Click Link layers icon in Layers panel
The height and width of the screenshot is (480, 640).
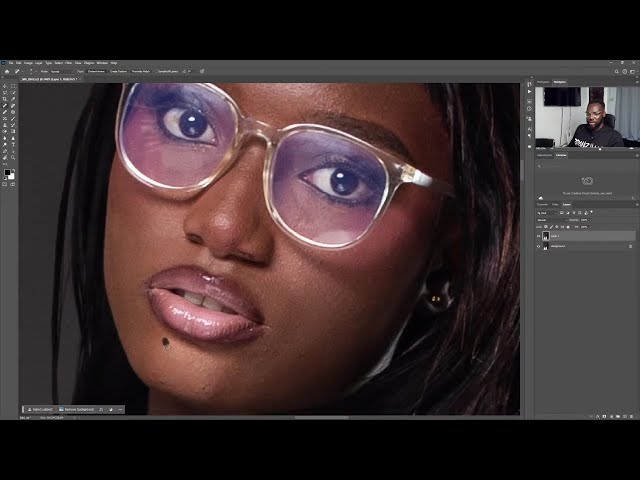pyautogui.click(x=591, y=416)
